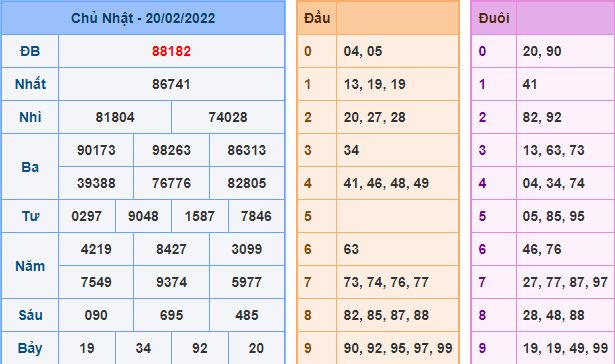Click fourth prize number 9048

(143, 216)
